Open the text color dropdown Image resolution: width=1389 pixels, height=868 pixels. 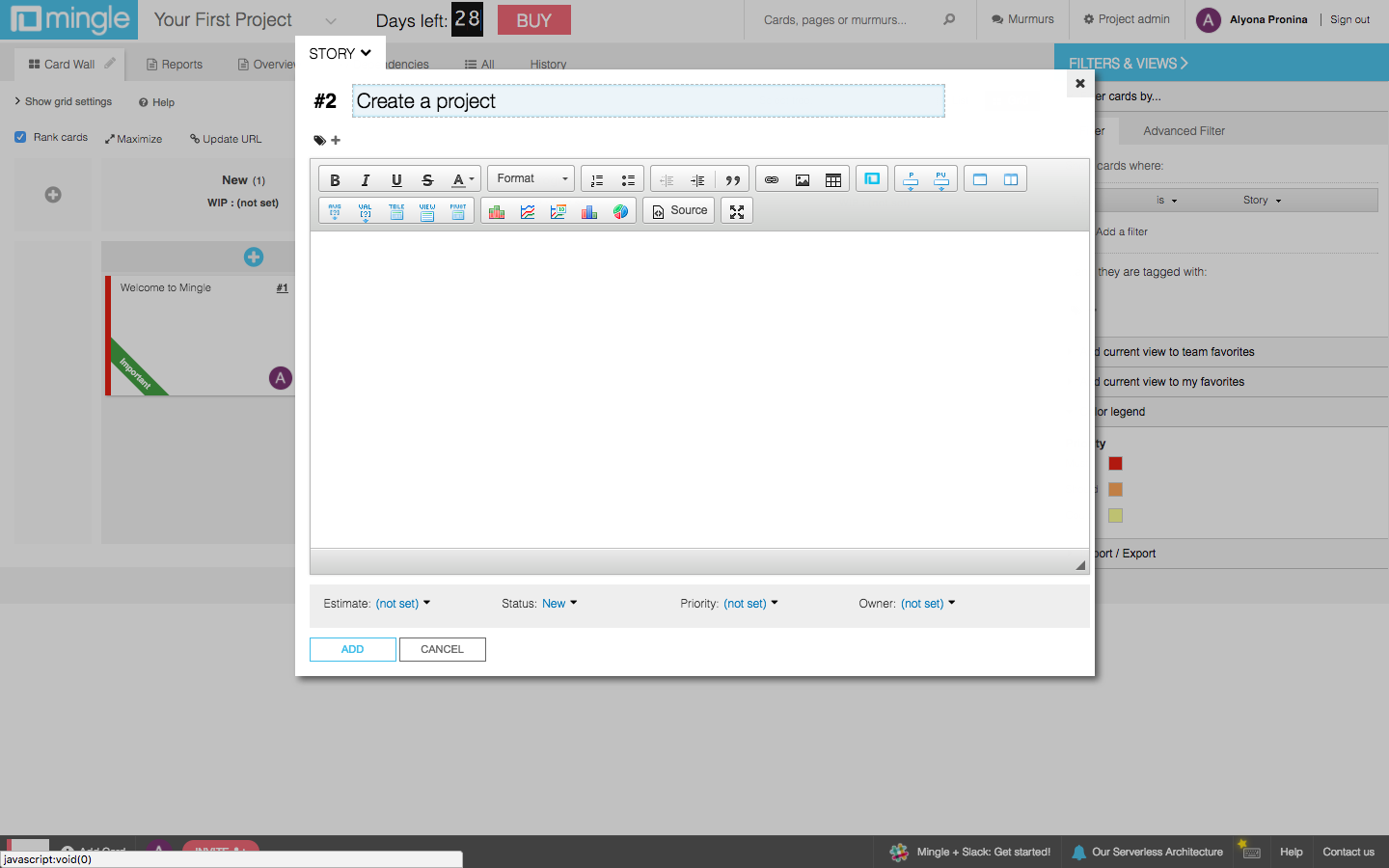pos(463,179)
